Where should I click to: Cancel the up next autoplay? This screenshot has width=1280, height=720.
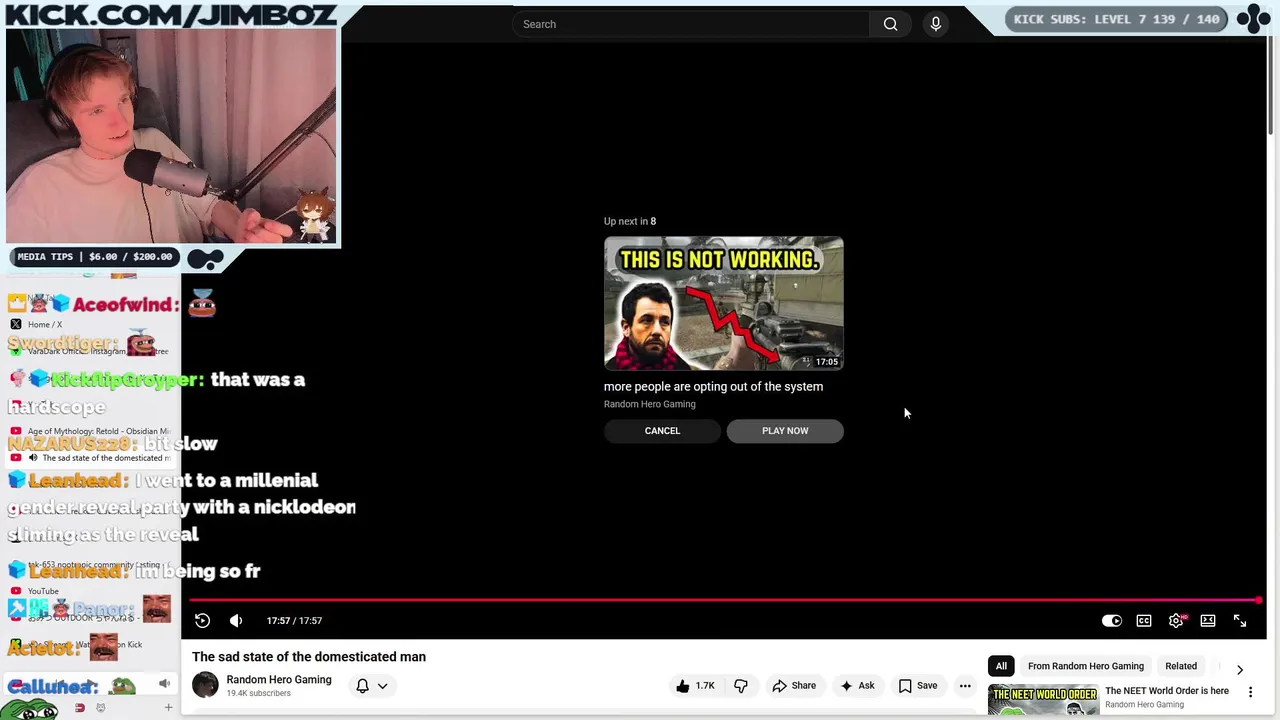click(x=662, y=431)
